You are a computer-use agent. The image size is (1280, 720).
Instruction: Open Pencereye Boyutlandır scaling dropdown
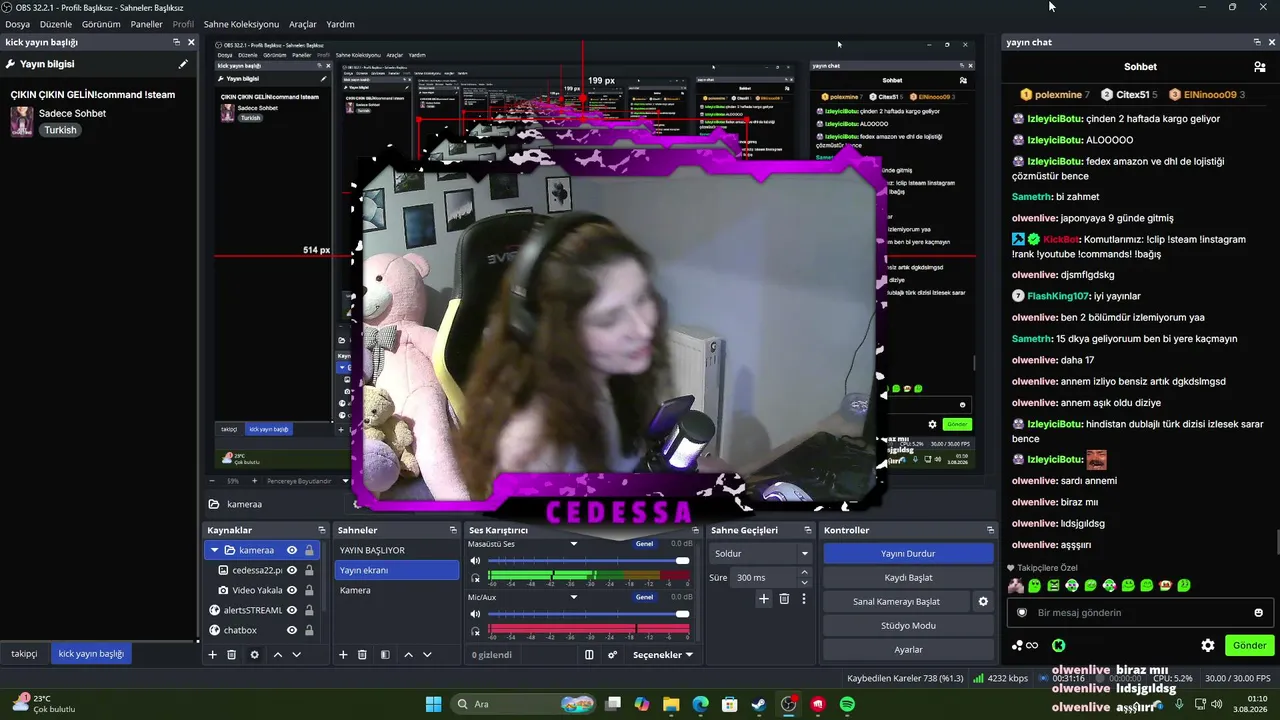click(x=307, y=481)
